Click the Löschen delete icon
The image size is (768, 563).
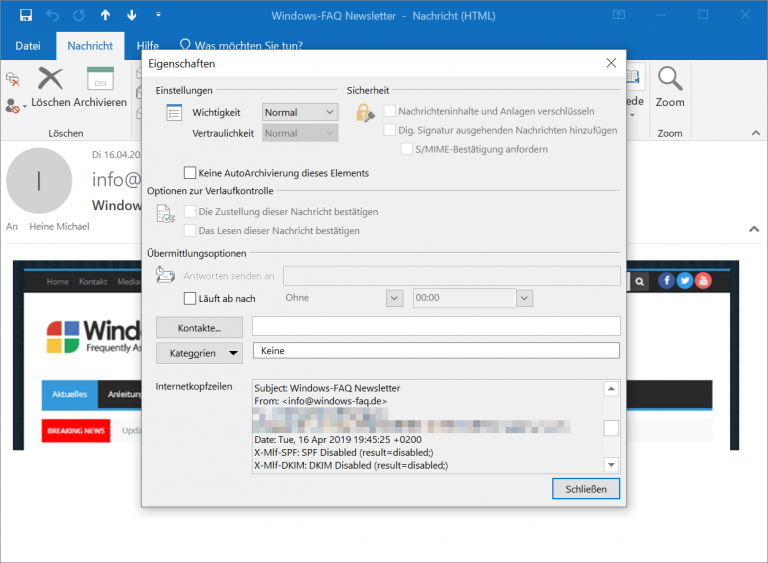(50, 79)
